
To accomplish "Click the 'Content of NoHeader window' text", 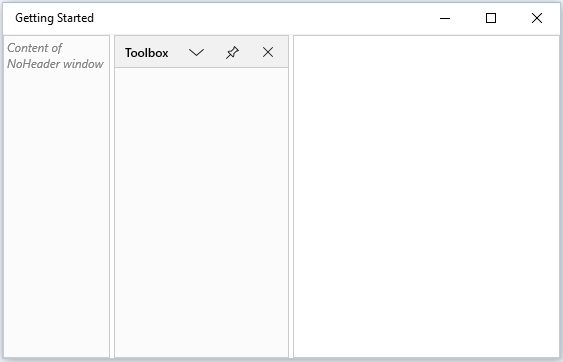I will [55, 56].
